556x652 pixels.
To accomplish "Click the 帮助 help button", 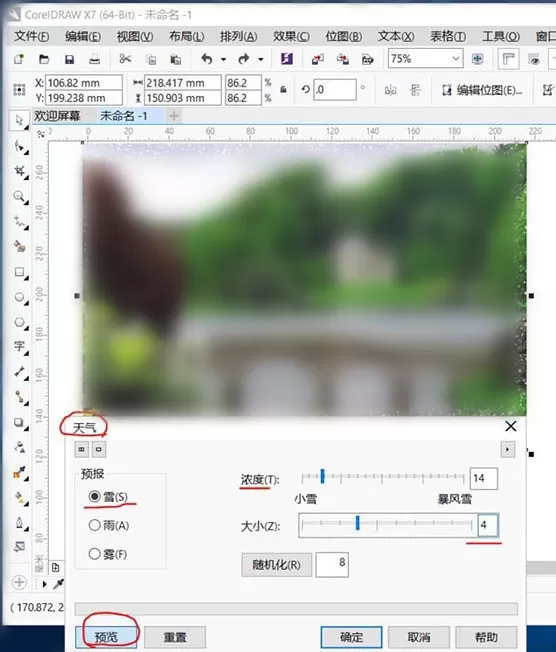I will (486, 637).
